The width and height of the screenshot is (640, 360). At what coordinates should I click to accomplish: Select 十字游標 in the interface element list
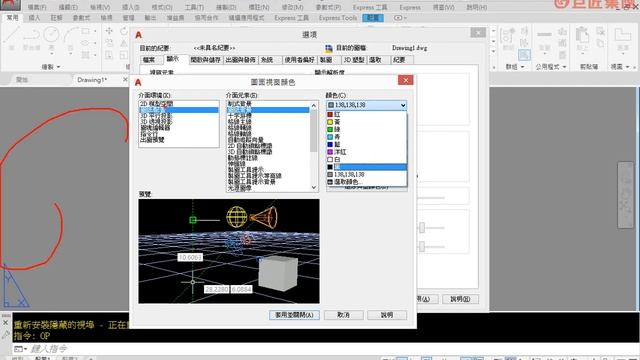point(268,116)
